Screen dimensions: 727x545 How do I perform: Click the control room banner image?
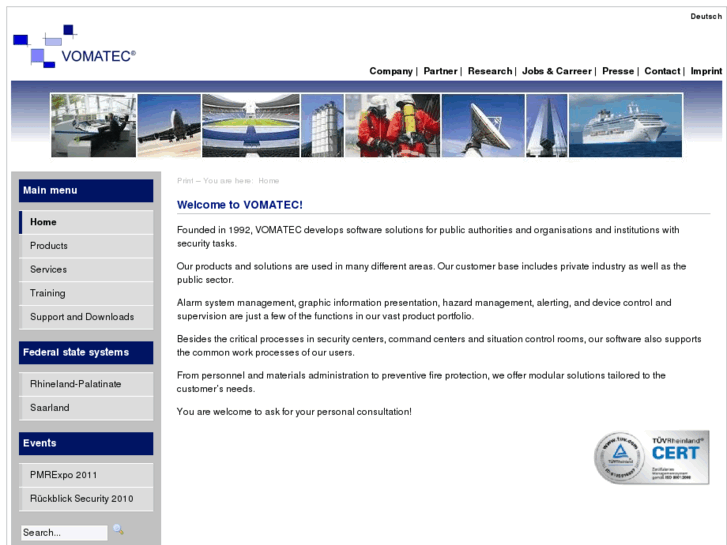pos(94,125)
